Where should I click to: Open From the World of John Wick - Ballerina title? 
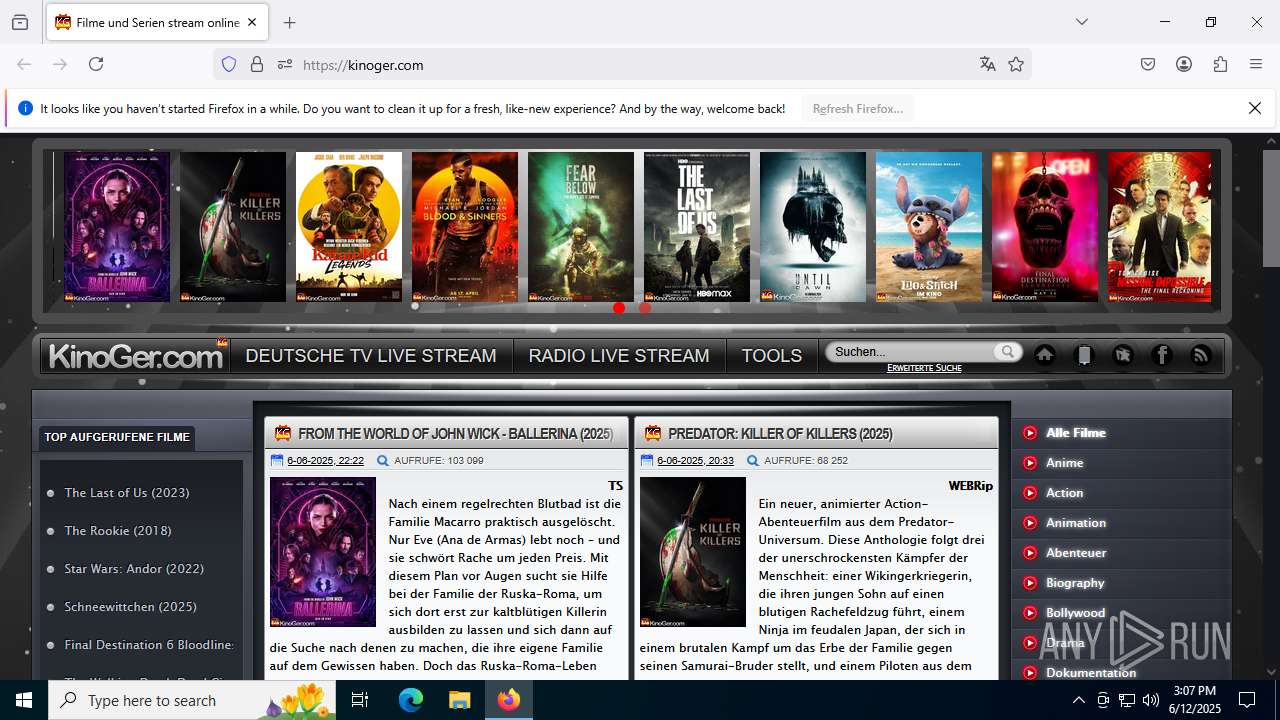[455, 434]
